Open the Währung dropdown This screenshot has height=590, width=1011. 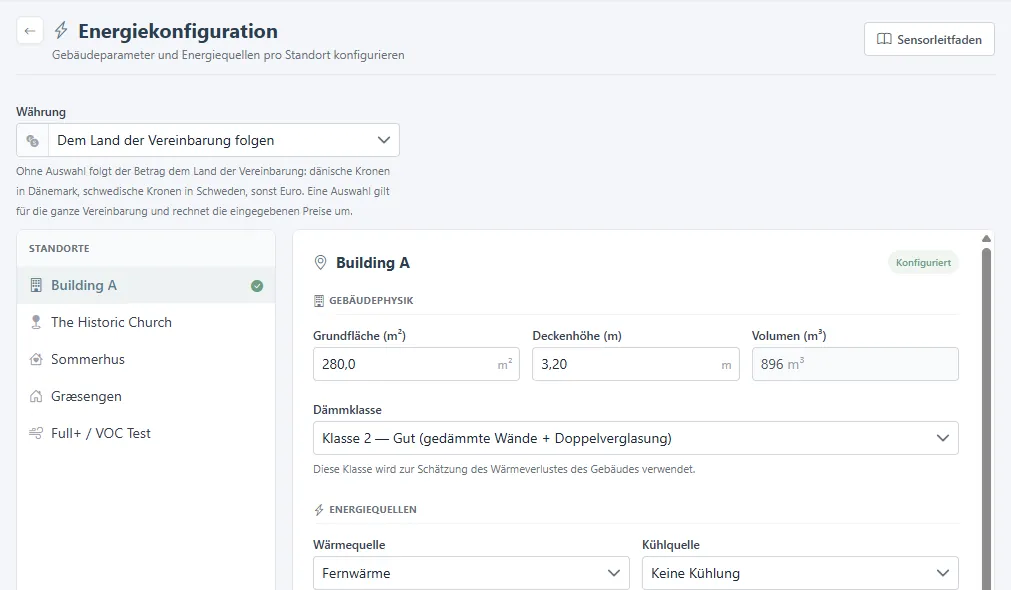(x=208, y=140)
